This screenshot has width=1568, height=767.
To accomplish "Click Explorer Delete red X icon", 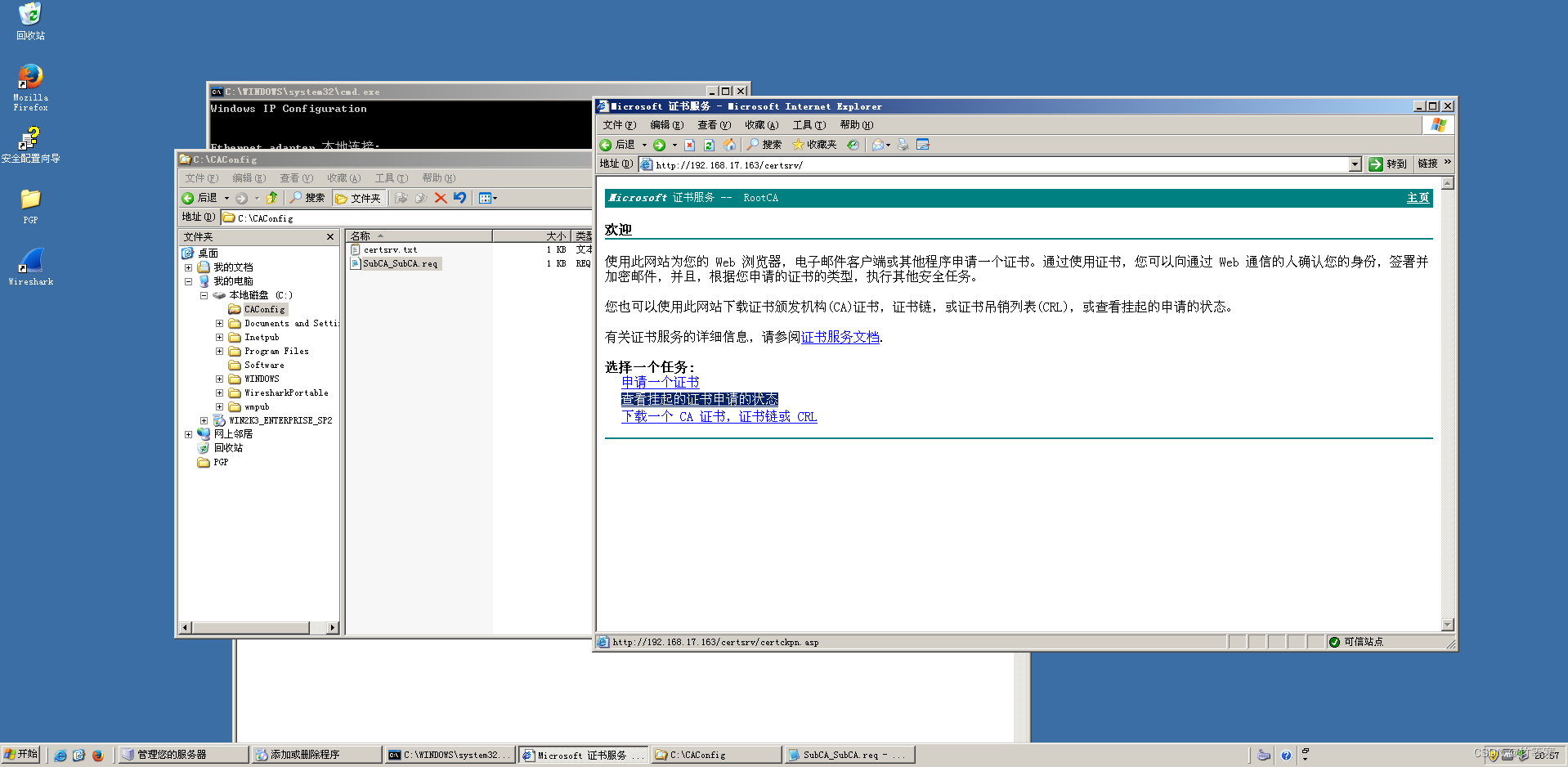I will [441, 198].
